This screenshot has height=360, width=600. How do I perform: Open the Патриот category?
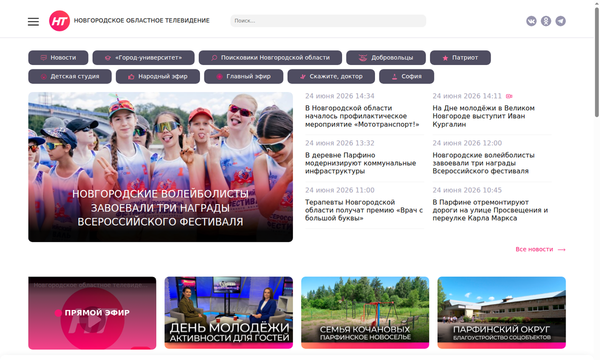point(460,57)
